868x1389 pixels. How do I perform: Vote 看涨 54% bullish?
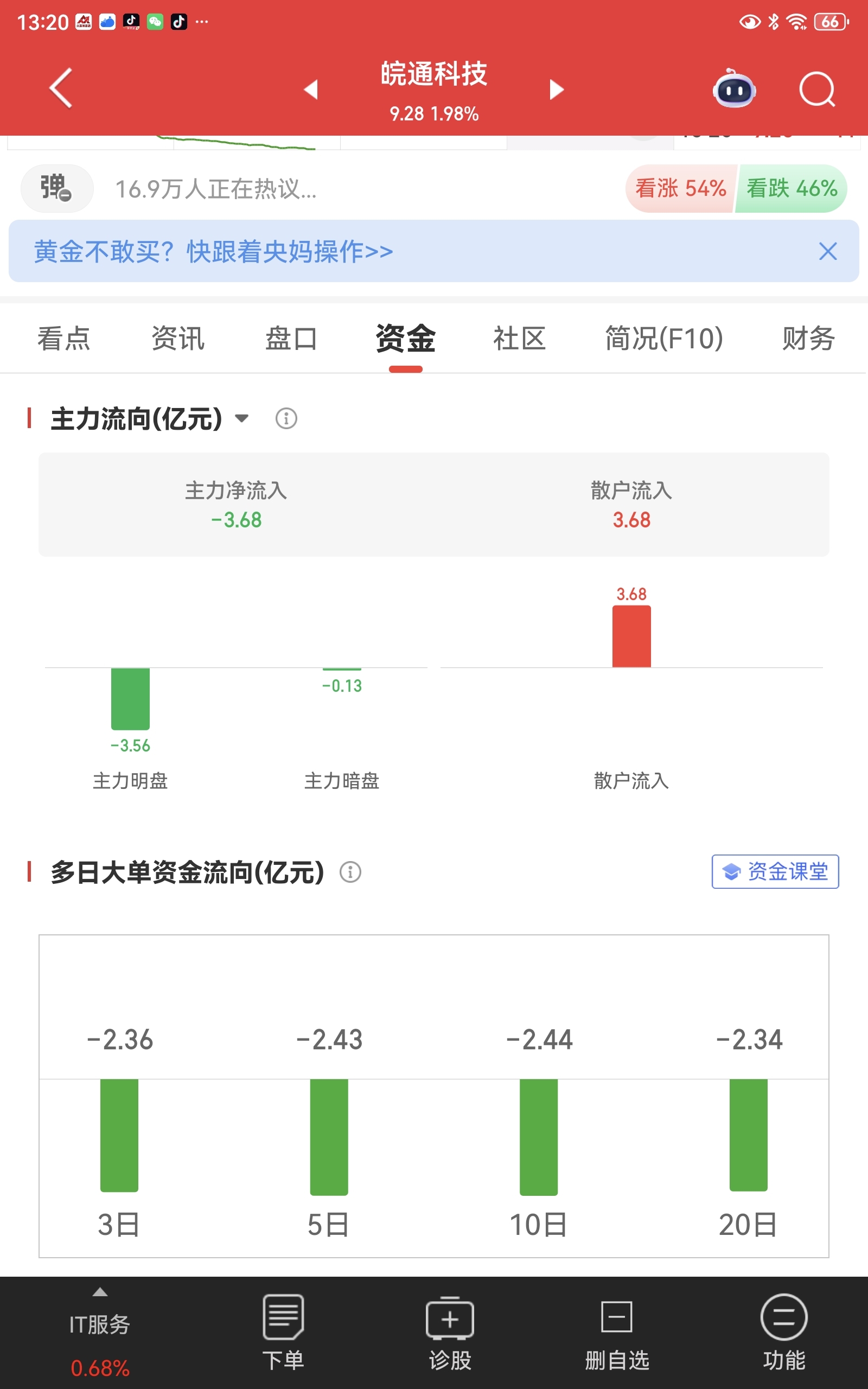[680, 188]
